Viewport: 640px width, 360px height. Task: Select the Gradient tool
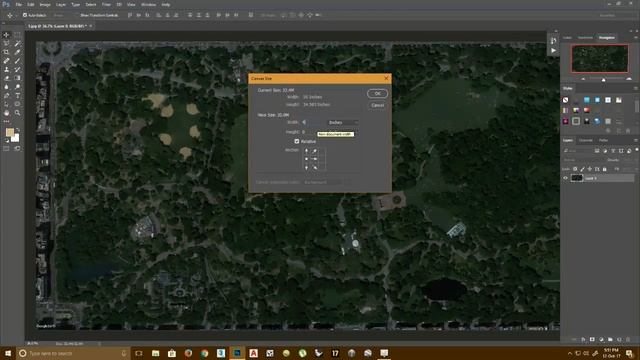point(17,78)
